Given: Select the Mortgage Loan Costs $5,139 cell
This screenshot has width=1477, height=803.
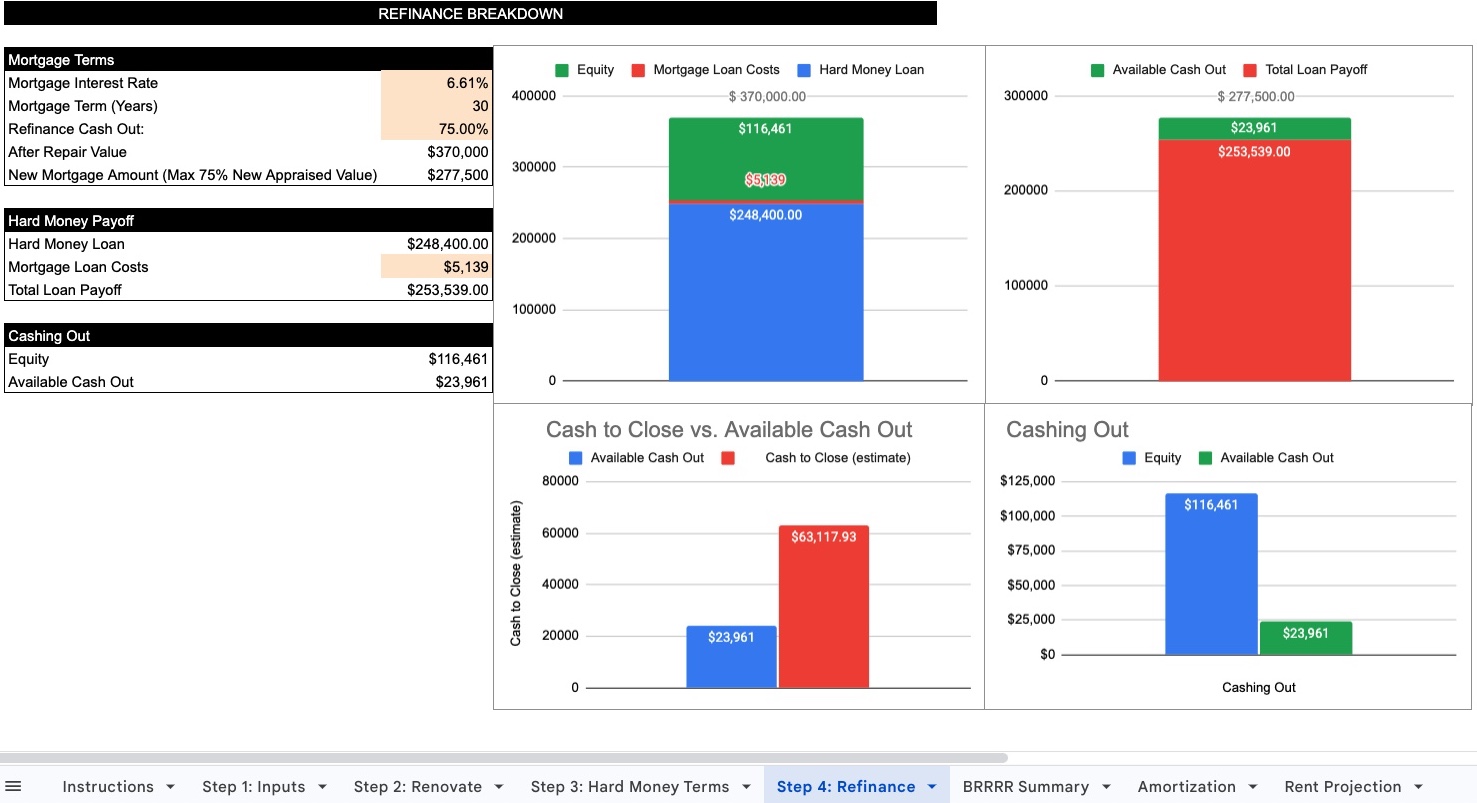Looking at the screenshot, I should pyautogui.click(x=436, y=267).
